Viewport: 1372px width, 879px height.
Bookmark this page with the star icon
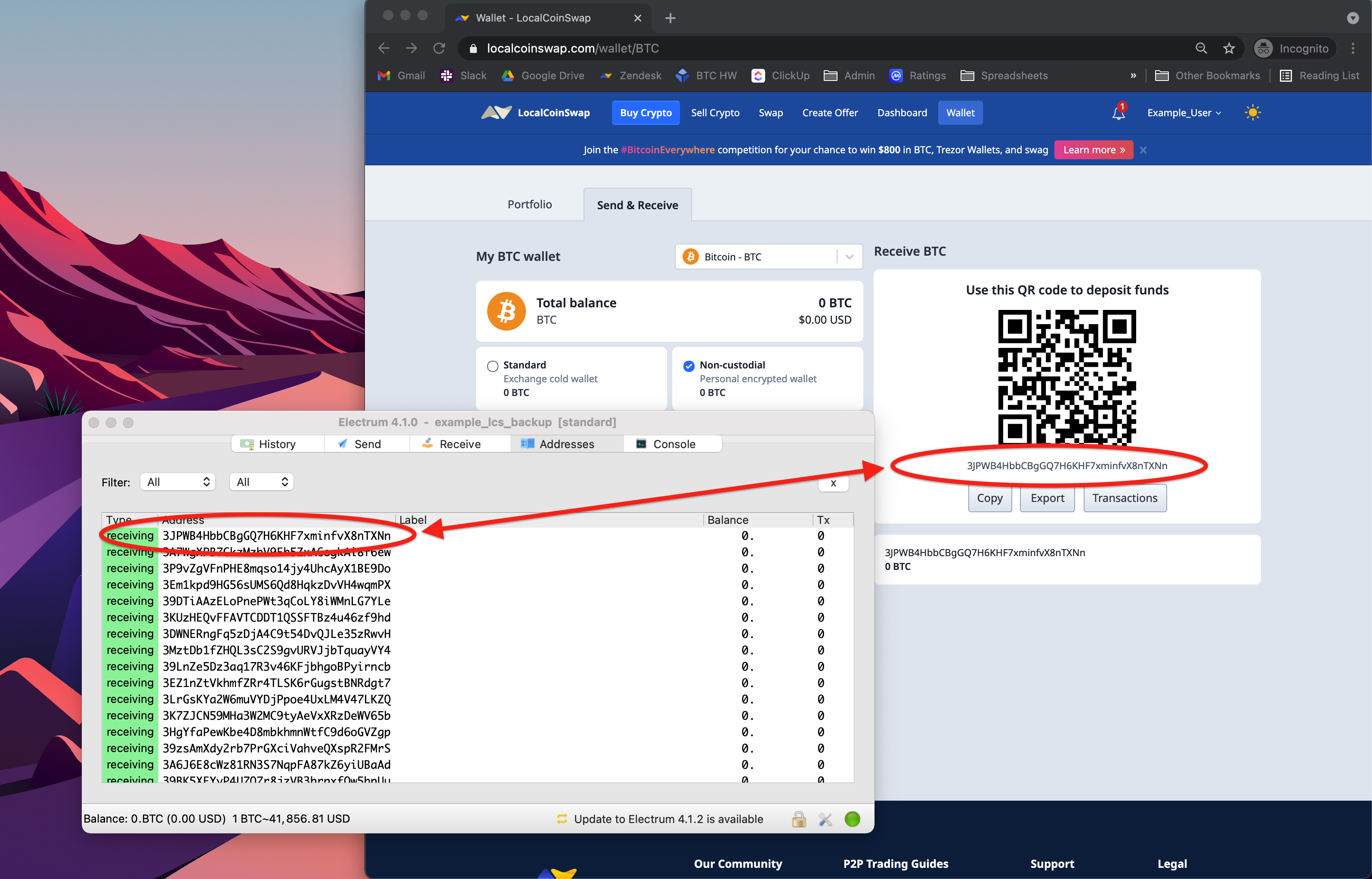(1229, 49)
